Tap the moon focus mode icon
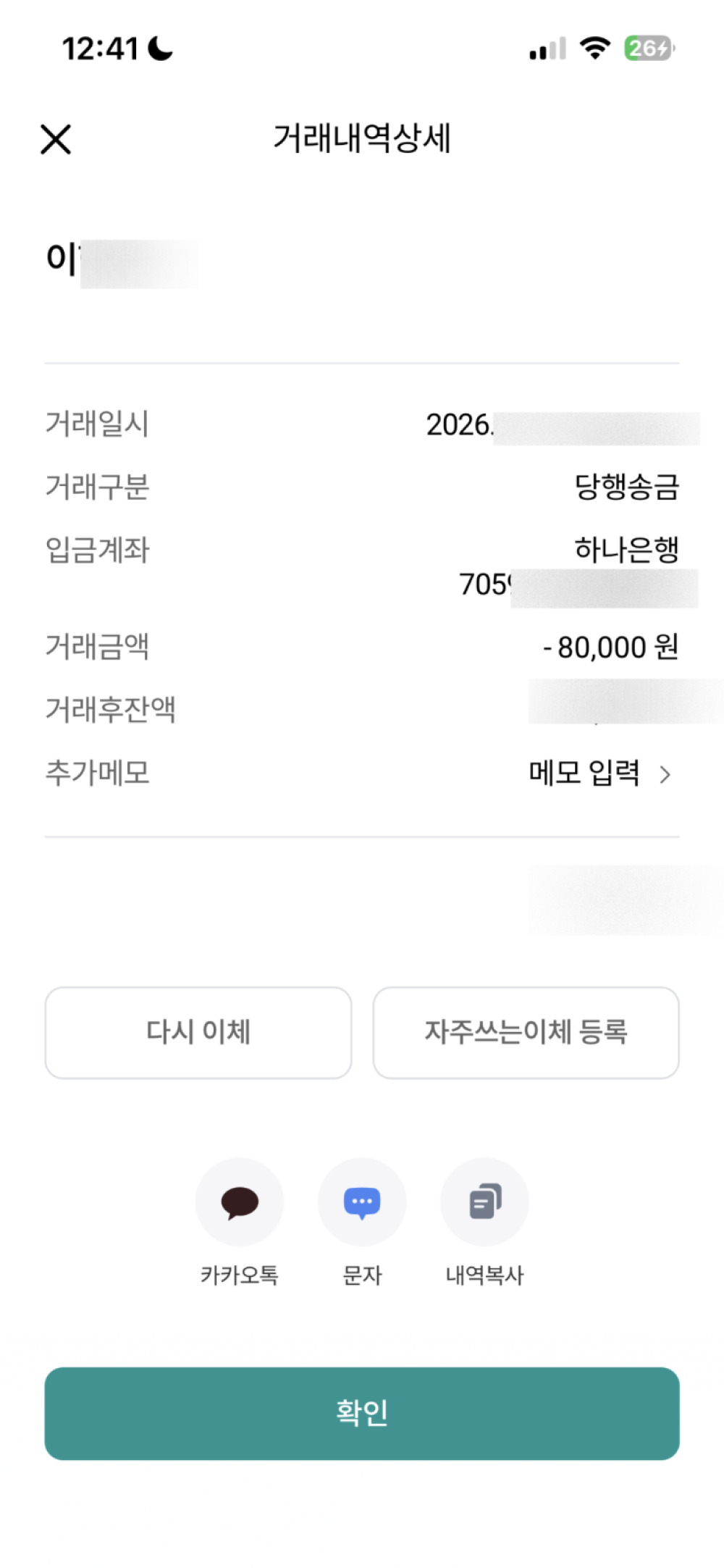 click(x=160, y=49)
